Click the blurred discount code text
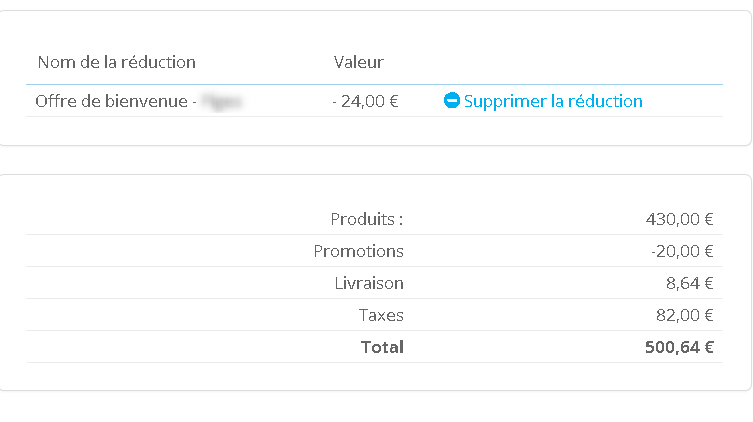Screen dimensions: 753x422 coord(222,101)
